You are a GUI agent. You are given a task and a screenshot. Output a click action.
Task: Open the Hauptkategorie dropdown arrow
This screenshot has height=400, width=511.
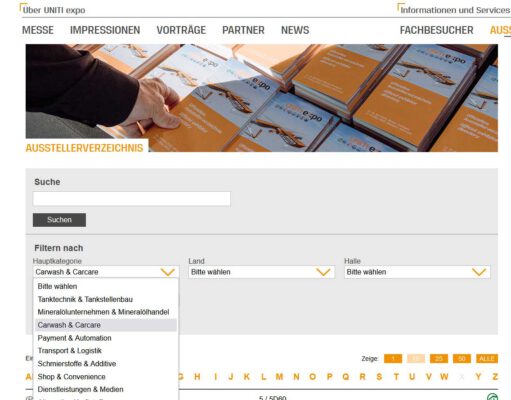(168, 272)
